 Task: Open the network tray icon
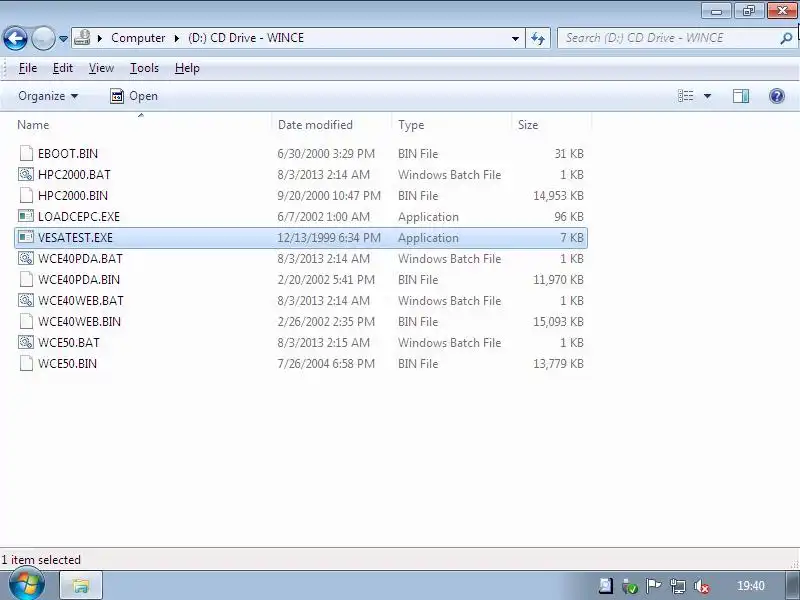678,586
